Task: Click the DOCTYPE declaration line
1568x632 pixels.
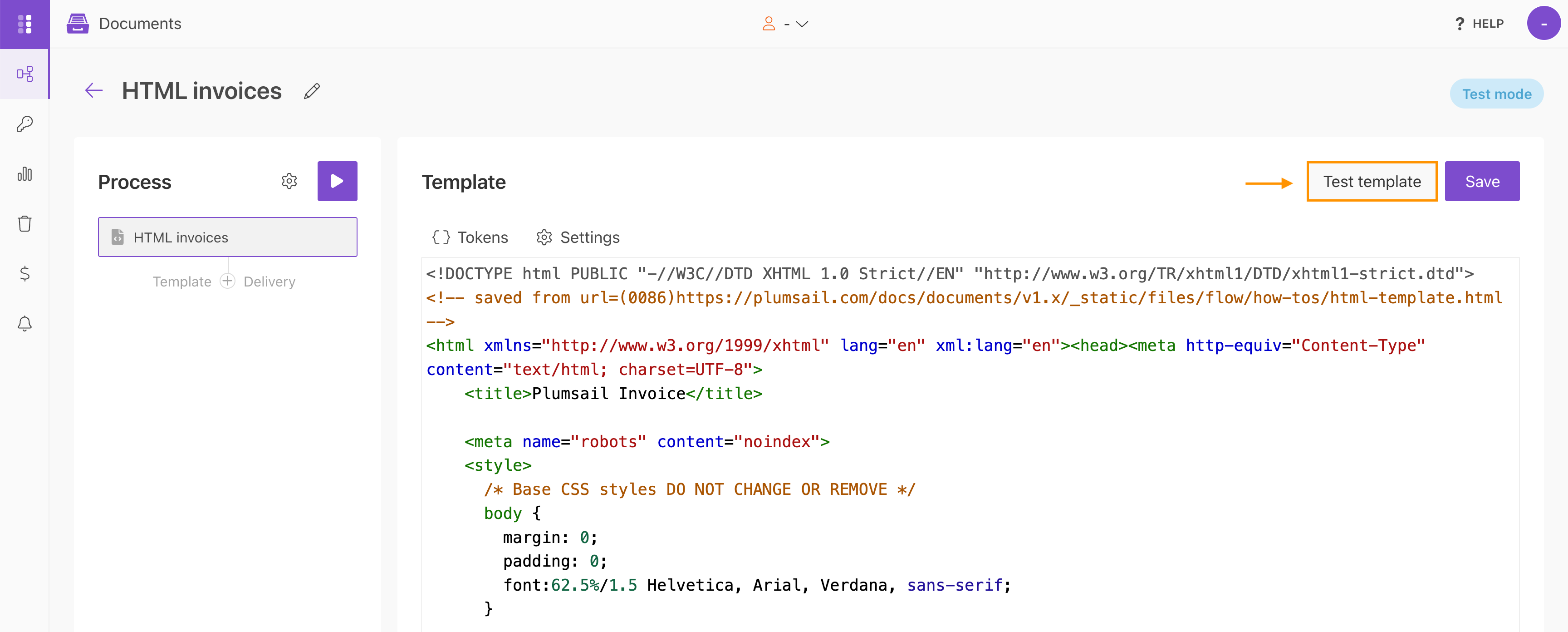Action: tap(950, 274)
